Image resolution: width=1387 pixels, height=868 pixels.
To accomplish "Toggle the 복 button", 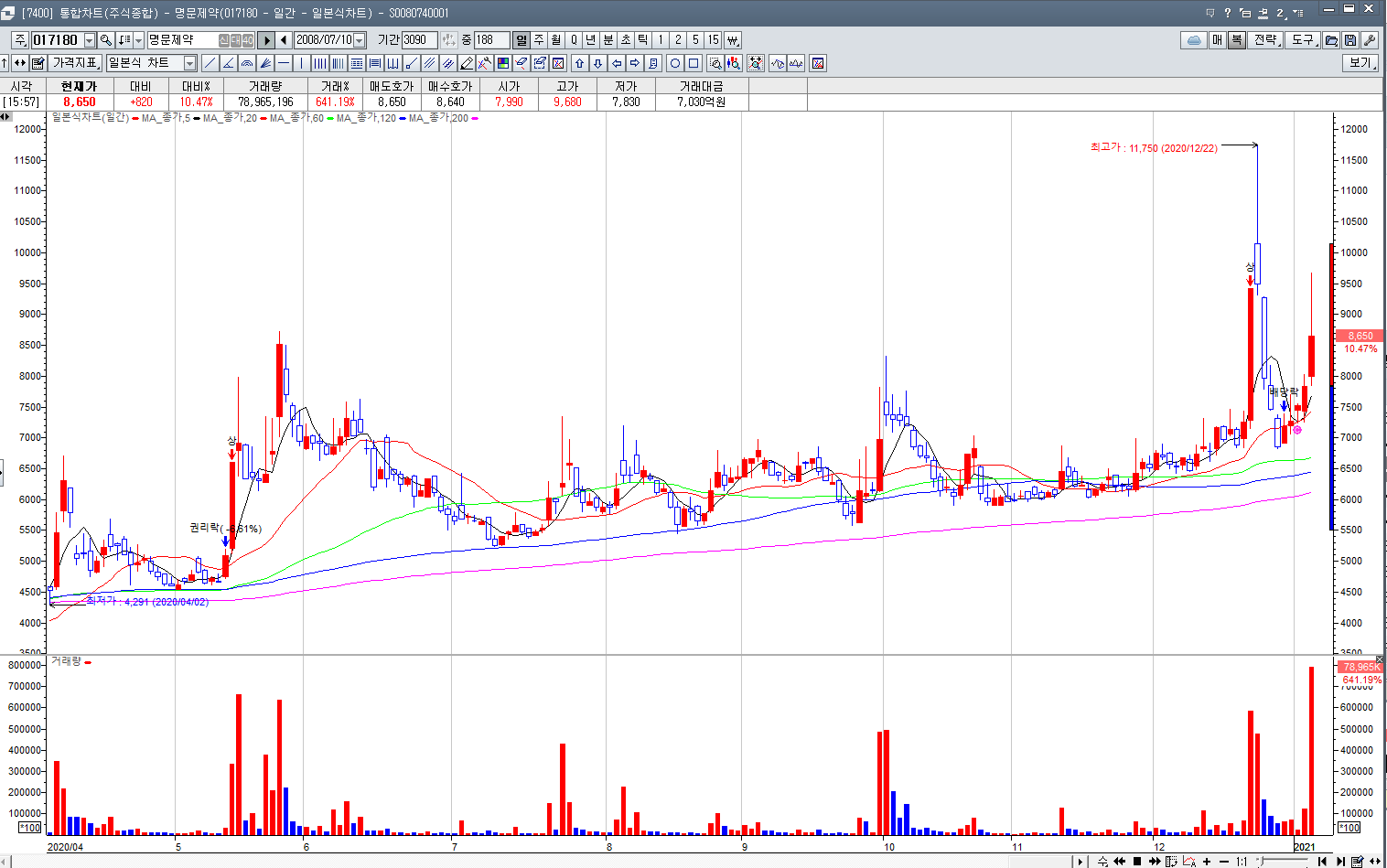I will pyautogui.click(x=1237, y=40).
